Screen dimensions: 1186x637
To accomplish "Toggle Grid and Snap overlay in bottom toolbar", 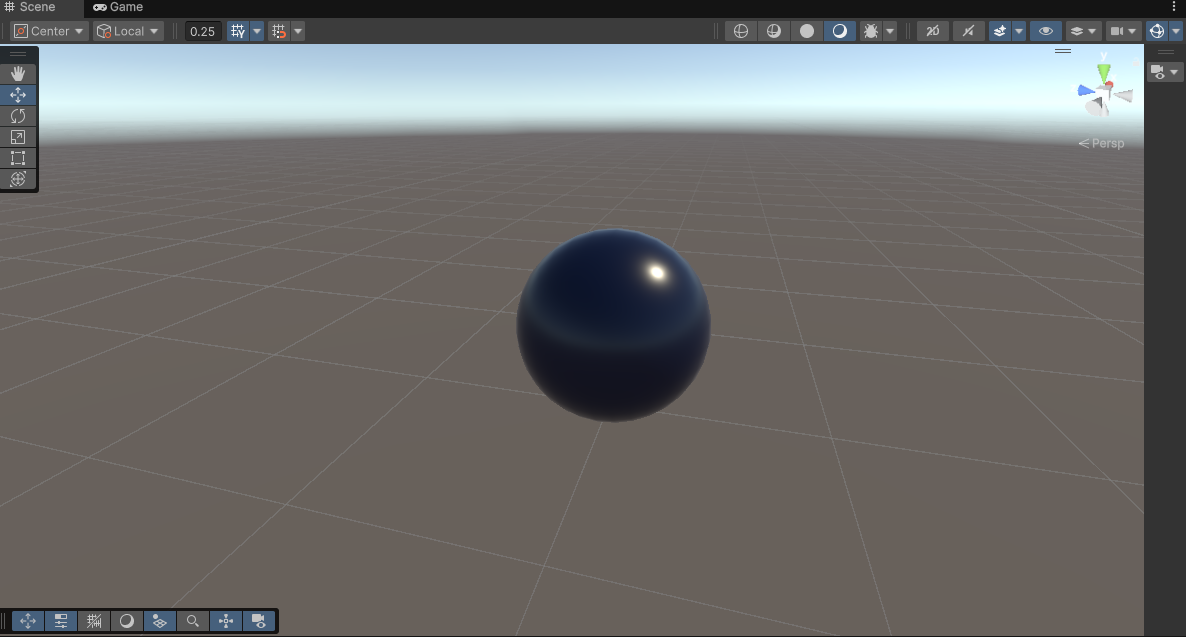I will [94, 621].
